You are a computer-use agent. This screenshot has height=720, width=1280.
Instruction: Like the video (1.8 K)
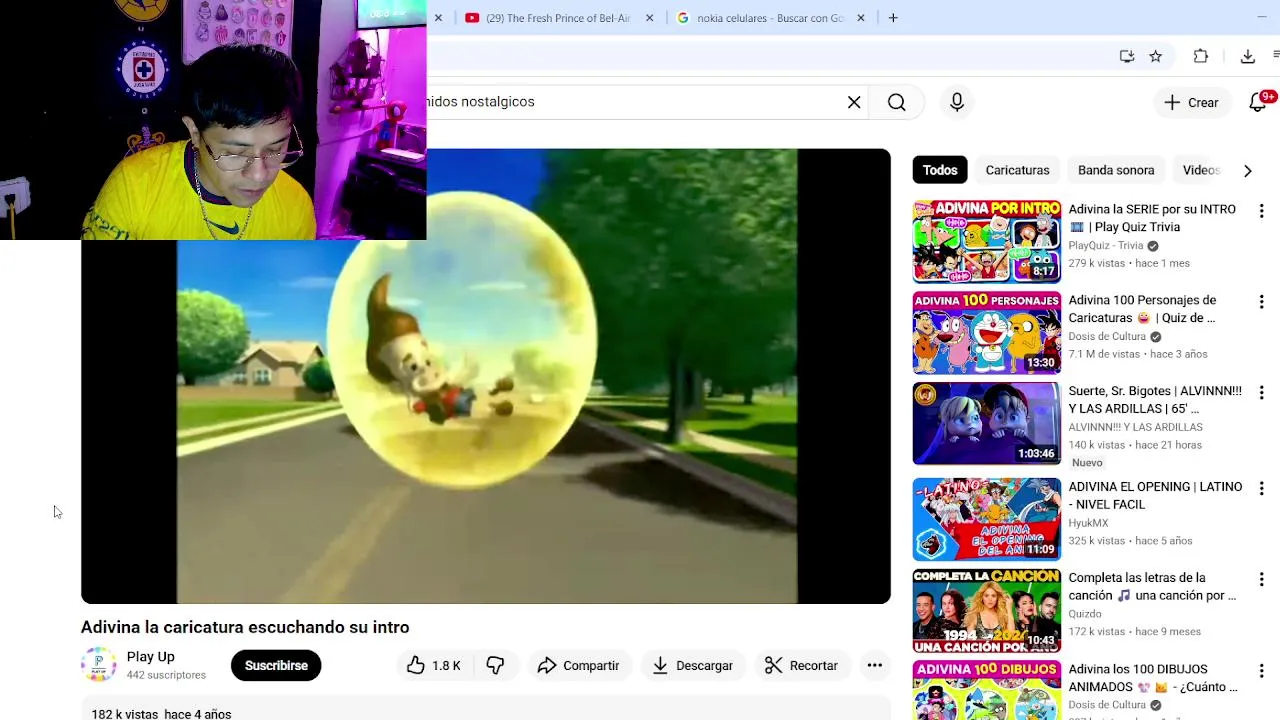[x=433, y=666]
